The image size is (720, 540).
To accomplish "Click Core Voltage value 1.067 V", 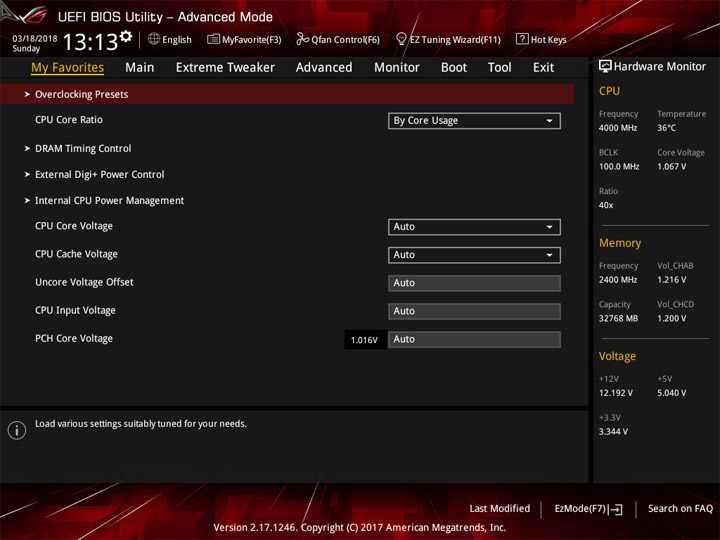I will (x=671, y=167).
